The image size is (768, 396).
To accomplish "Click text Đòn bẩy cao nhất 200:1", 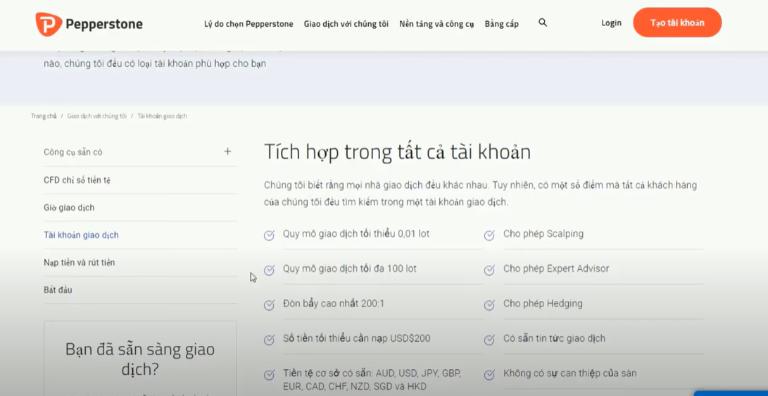I will click(334, 304).
